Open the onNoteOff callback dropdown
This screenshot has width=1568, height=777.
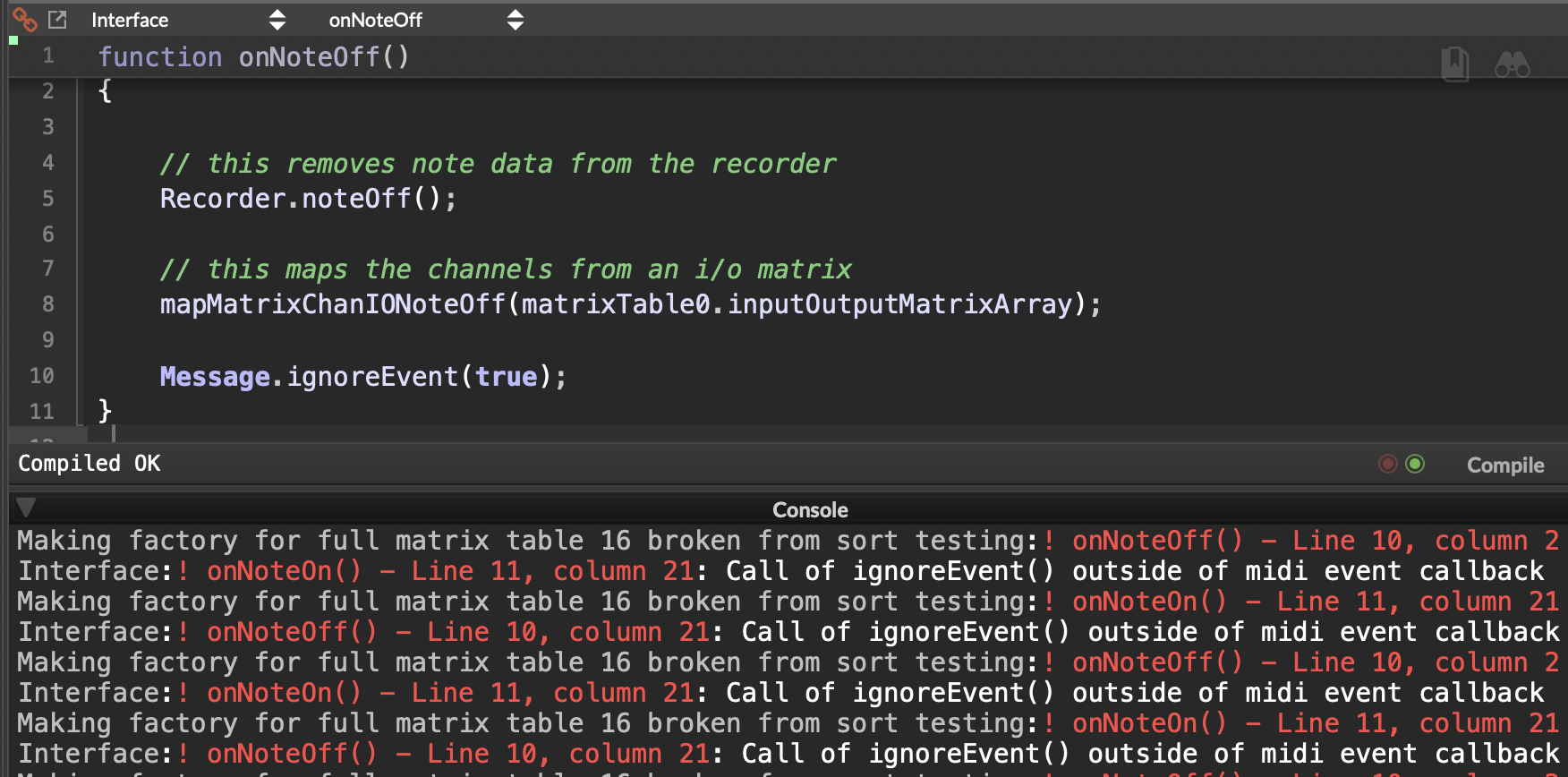pos(426,20)
